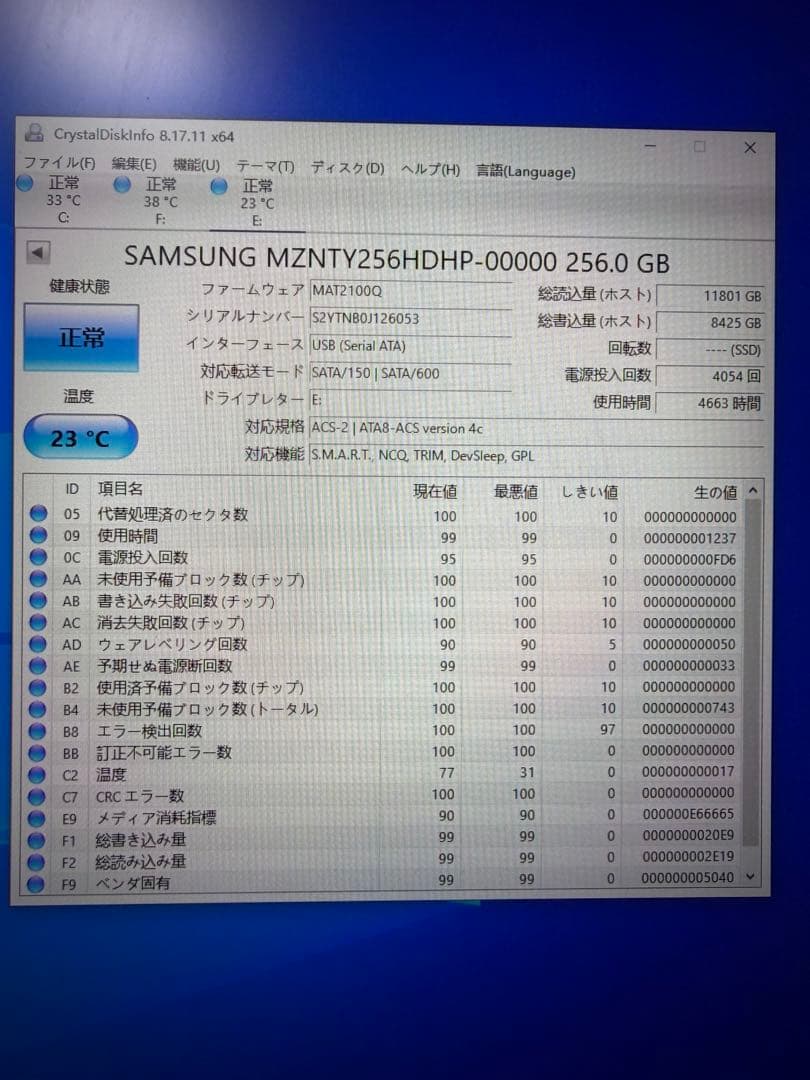
Task: Click total host reads value 11801 GB
Action: (x=709, y=296)
